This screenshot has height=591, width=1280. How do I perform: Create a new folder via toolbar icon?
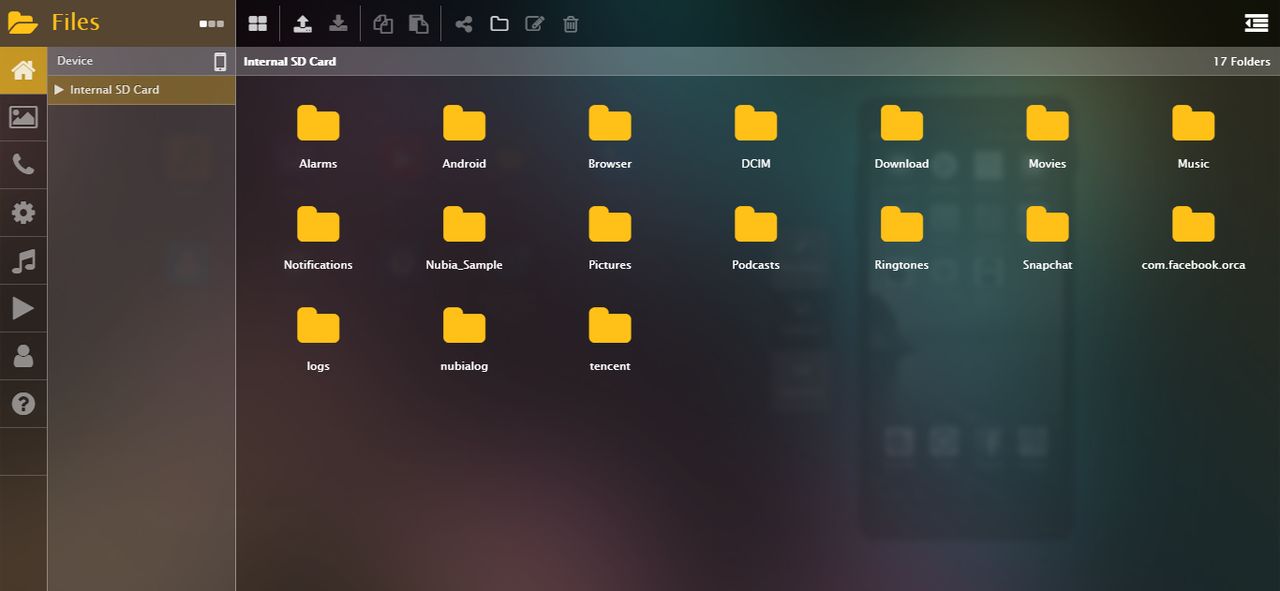point(499,24)
